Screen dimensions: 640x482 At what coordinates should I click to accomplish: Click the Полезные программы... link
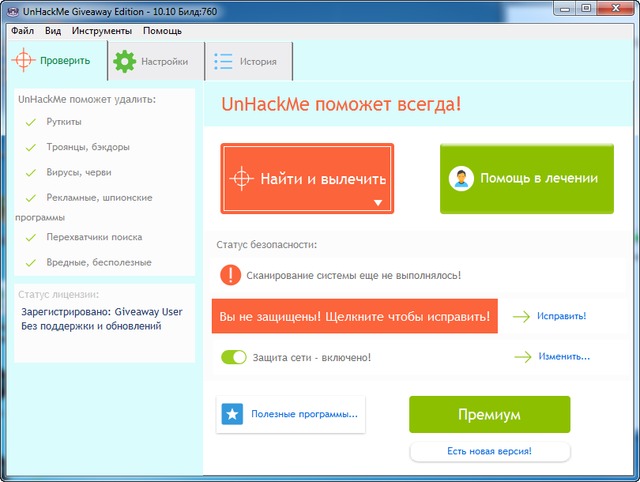click(x=304, y=414)
